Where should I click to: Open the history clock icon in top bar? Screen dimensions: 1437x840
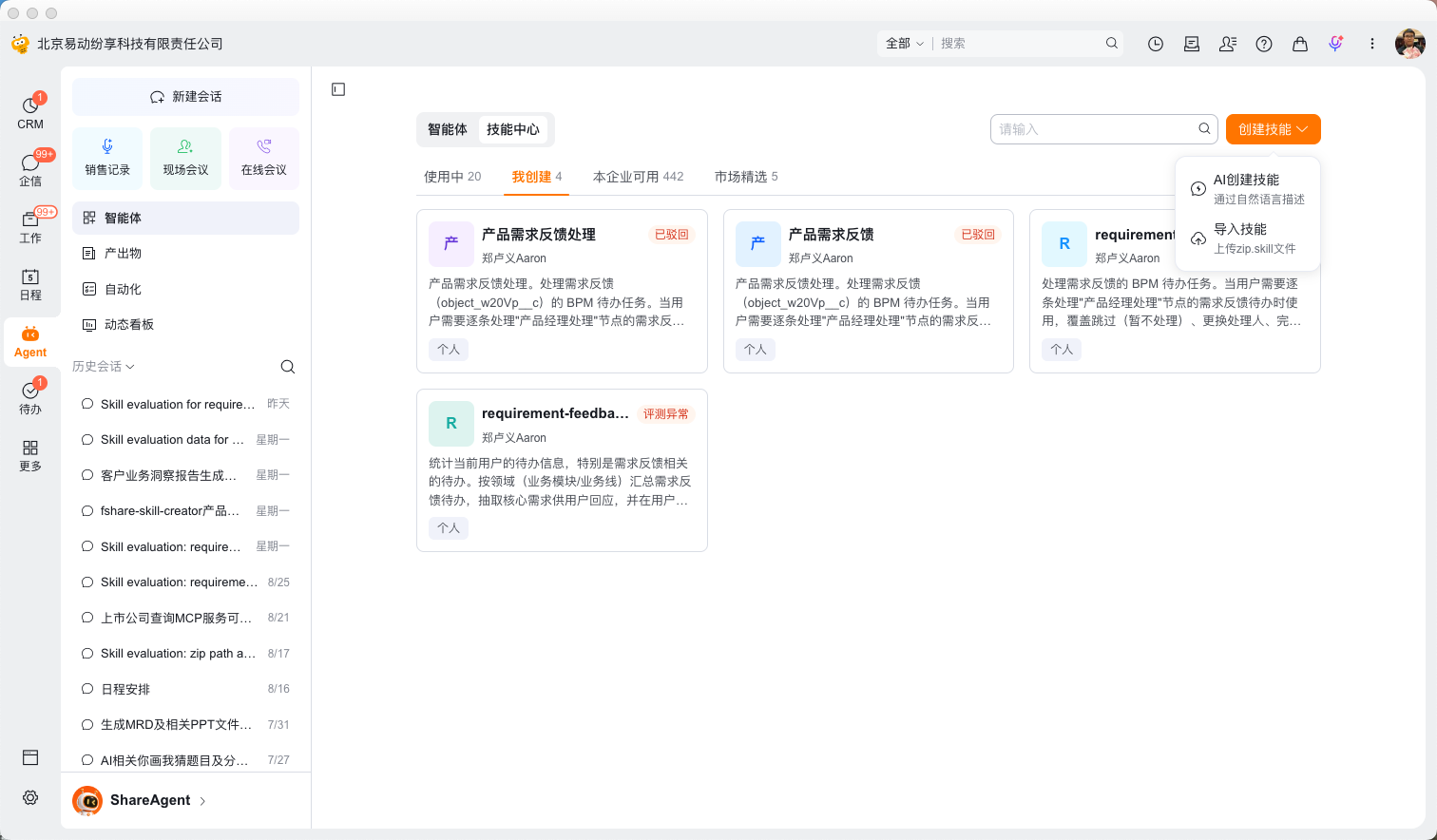[x=1156, y=44]
